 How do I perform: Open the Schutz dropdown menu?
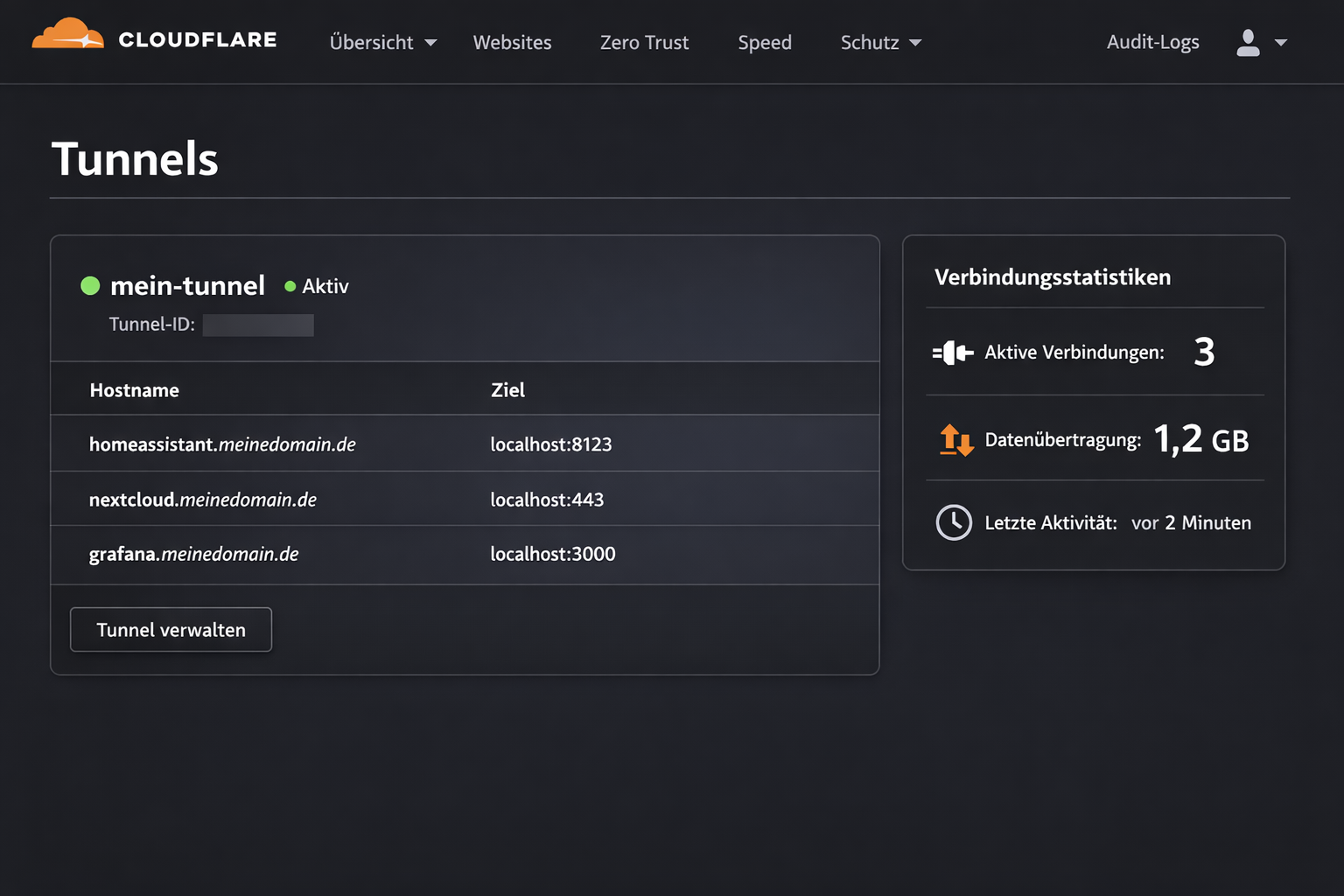point(879,42)
